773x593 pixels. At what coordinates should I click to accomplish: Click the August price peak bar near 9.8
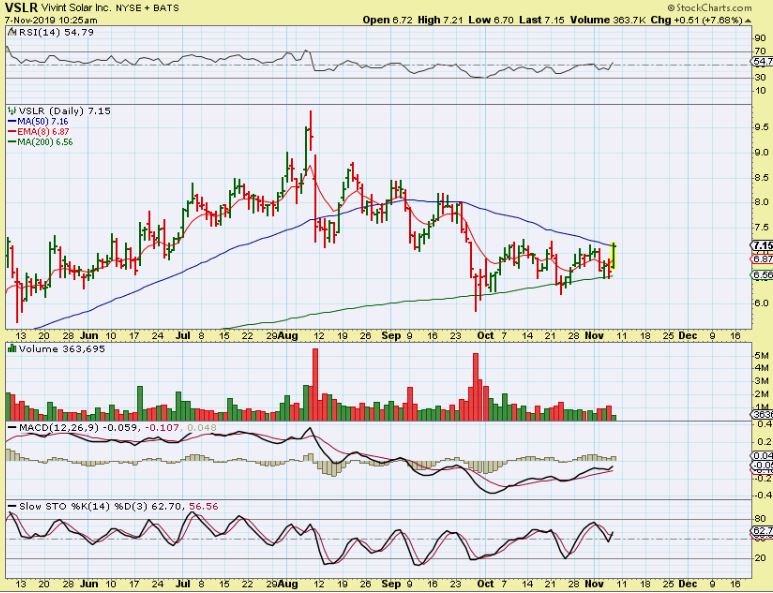coord(311,131)
